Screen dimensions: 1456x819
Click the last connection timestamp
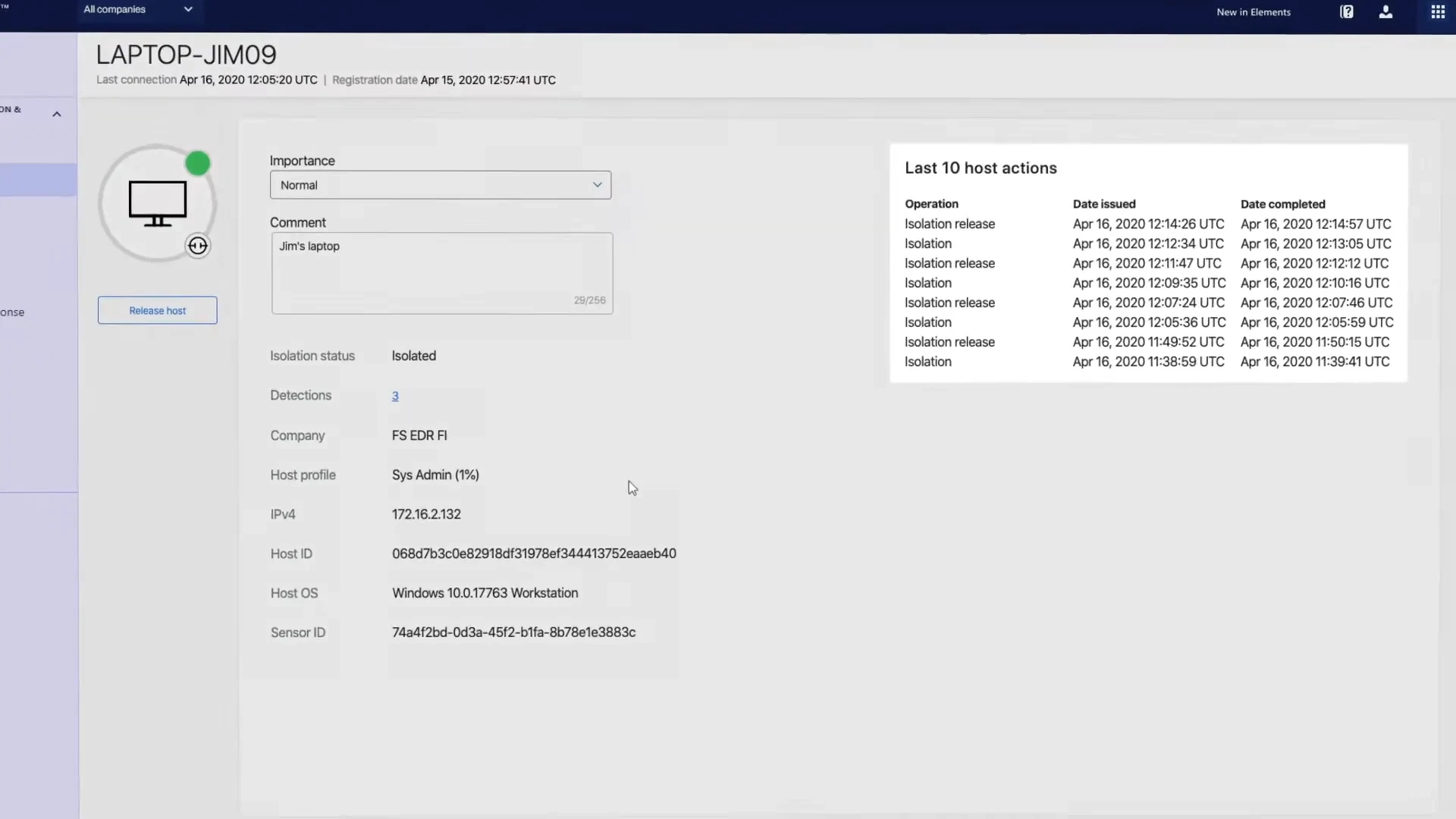tap(248, 80)
